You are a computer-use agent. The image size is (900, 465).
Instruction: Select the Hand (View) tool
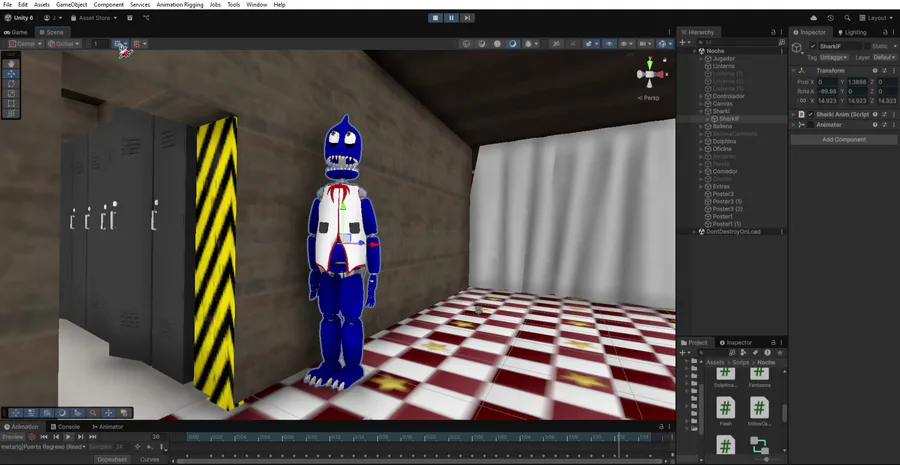(11, 64)
